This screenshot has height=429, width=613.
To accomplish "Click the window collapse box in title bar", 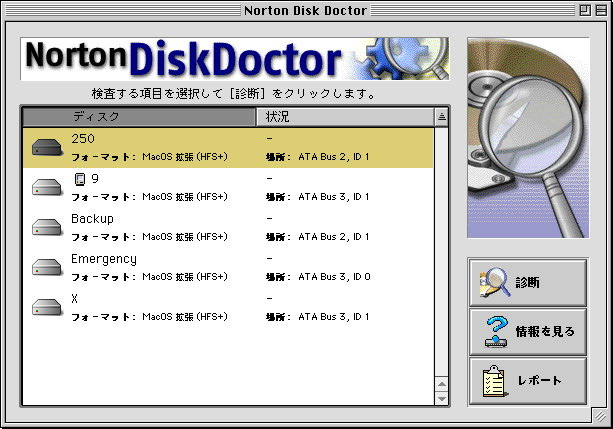I will (x=601, y=10).
